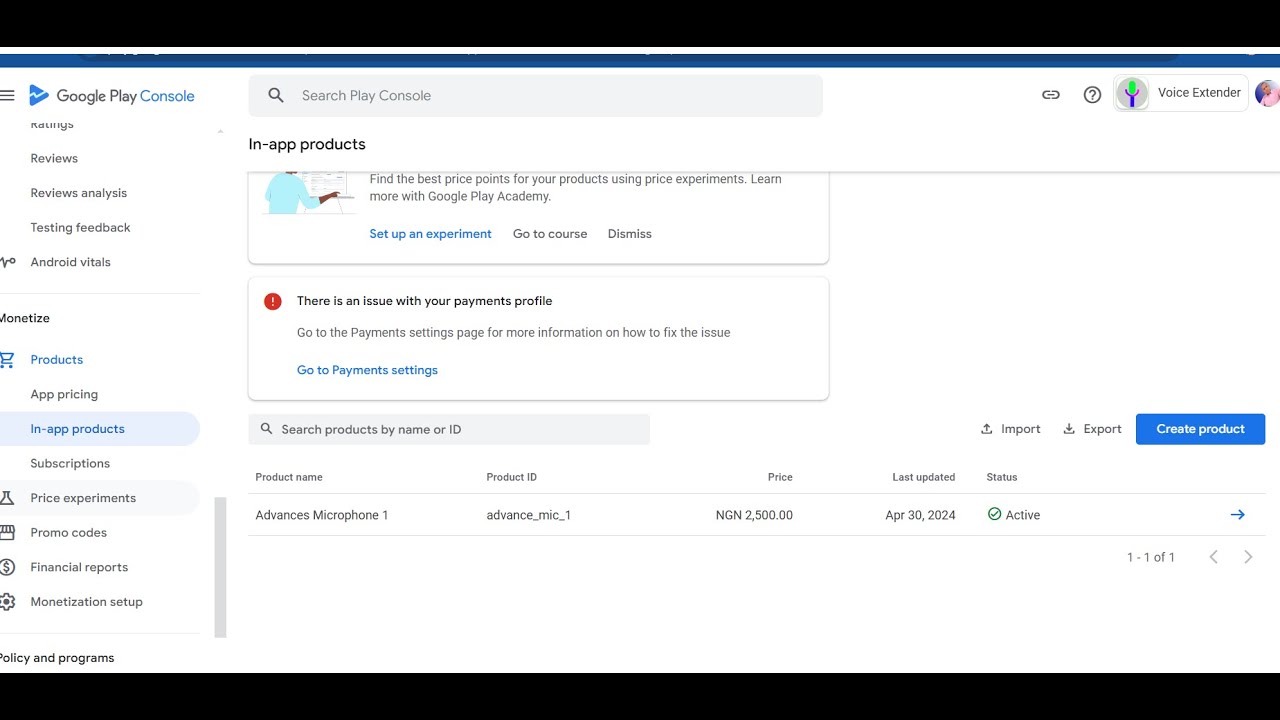
Task: Click the In-app products page title
Action: pyautogui.click(x=307, y=144)
